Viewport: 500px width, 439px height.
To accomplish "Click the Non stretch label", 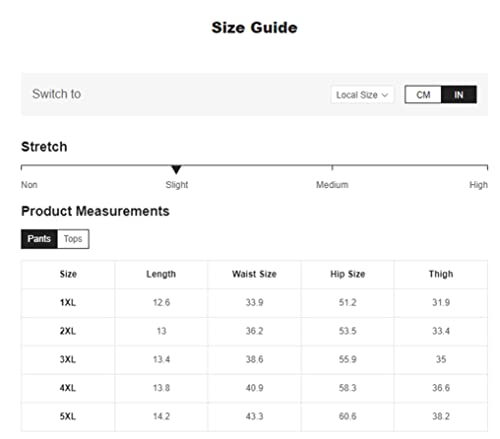I will point(29,185).
